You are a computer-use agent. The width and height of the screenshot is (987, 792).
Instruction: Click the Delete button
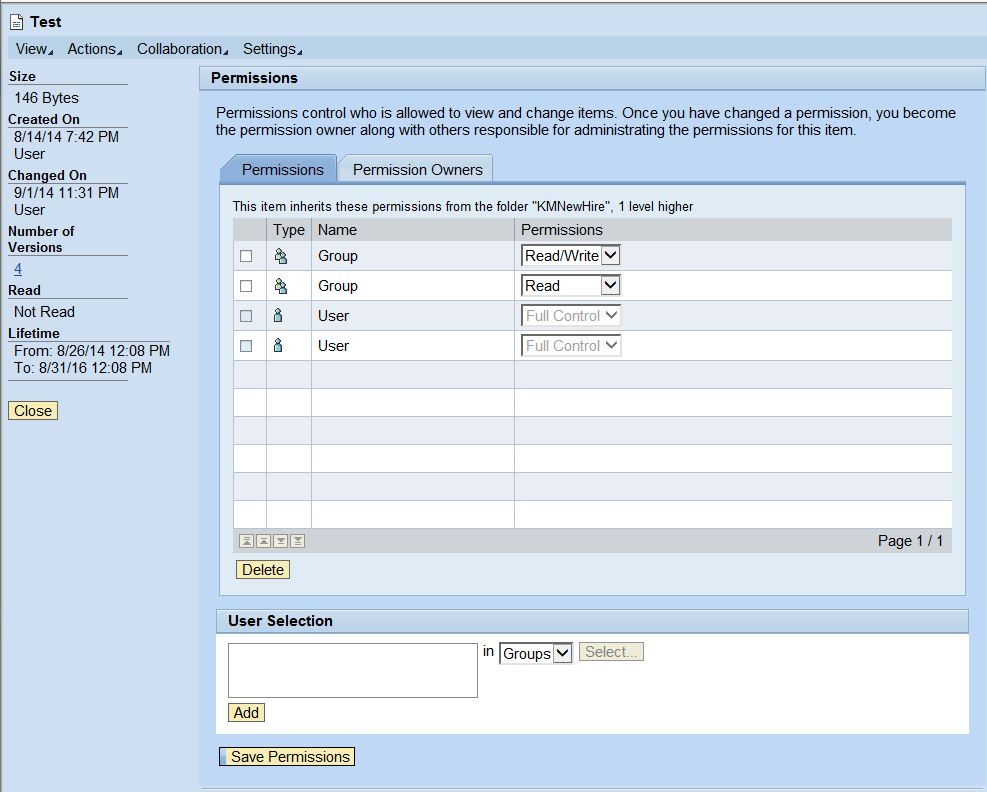[x=263, y=570]
